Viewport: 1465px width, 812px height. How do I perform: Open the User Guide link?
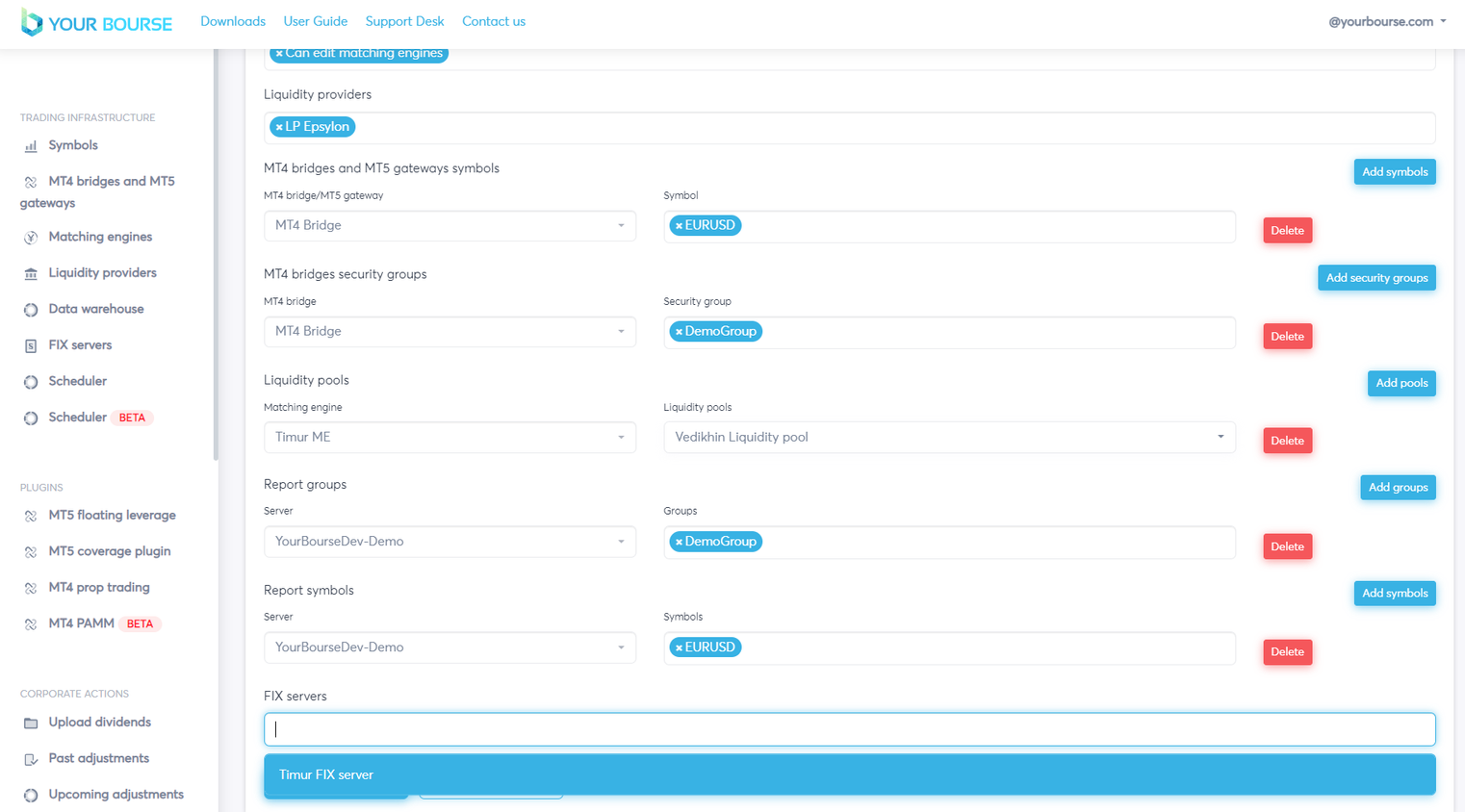pyautogui.click(x=316, y=21)
